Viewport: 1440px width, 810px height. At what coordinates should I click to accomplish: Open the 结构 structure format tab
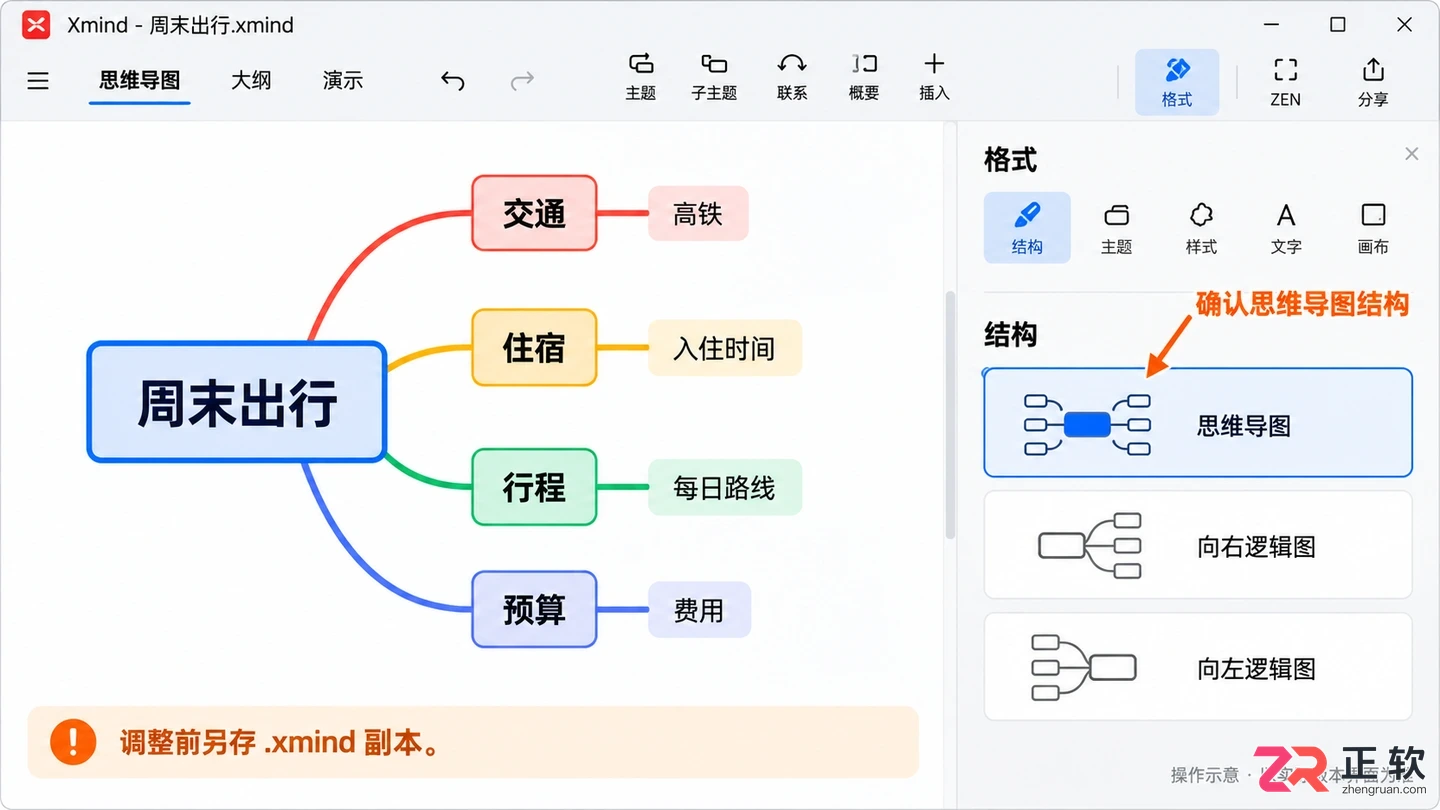tap(1027, 228)
